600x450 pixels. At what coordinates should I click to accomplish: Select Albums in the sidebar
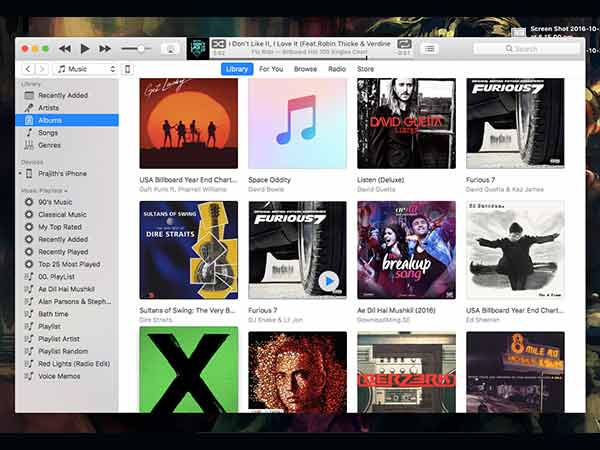[67, 120]
